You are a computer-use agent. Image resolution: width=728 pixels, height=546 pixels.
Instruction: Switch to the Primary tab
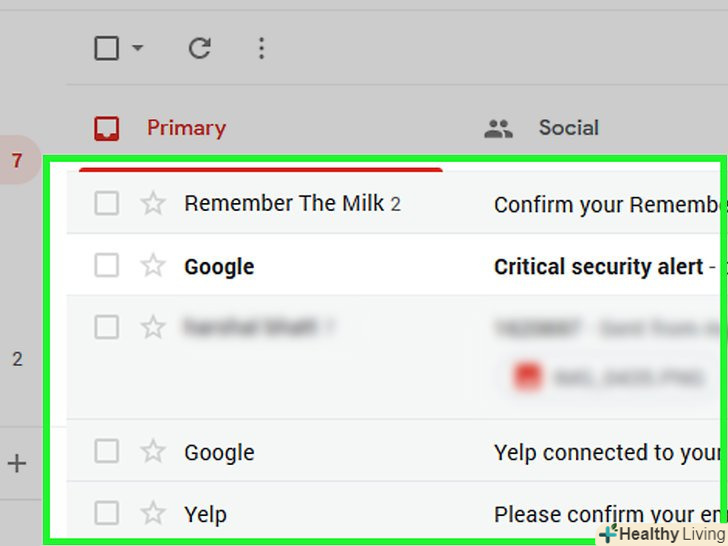tap(186, 128)
